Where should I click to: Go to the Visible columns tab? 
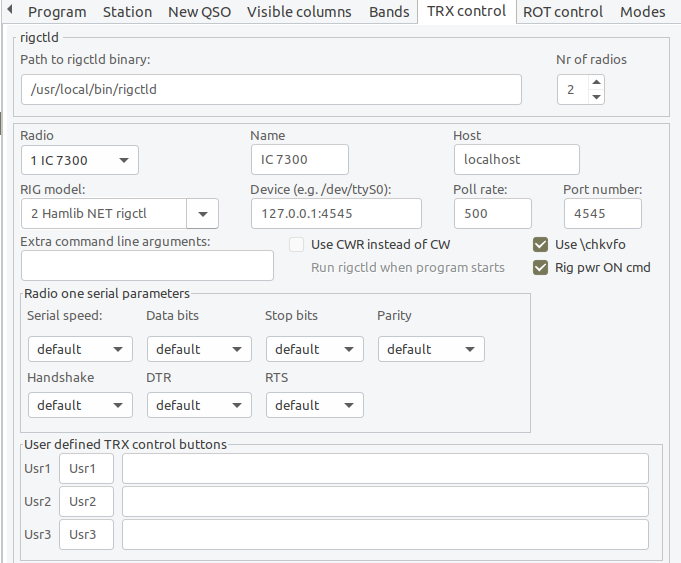(299, 12)
